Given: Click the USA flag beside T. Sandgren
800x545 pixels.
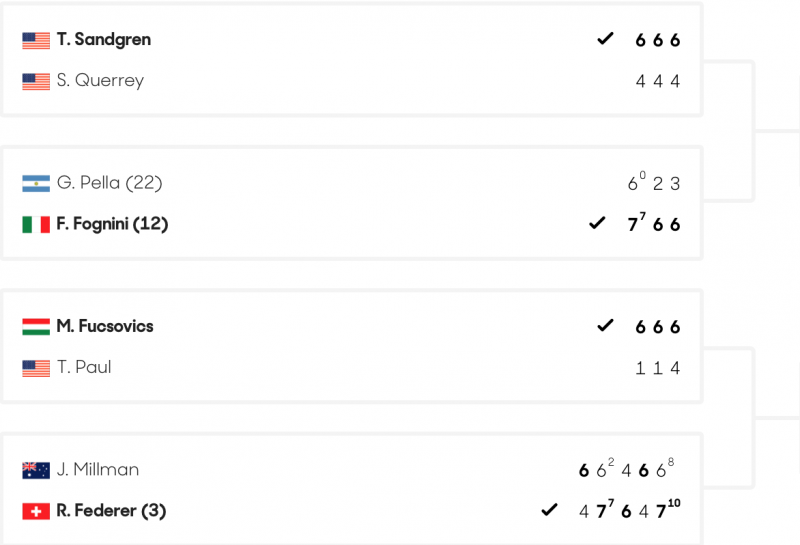Looking at the screenshot, I should 36,41.
